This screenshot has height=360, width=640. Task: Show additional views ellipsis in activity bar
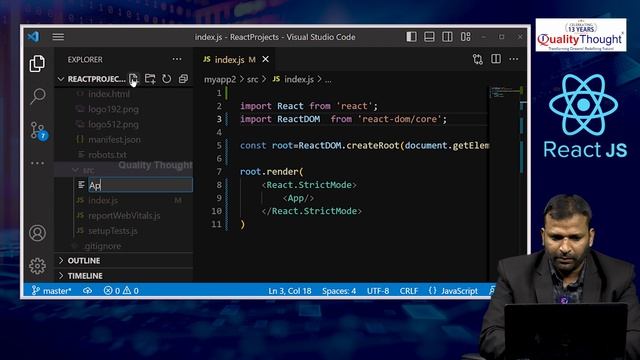click(38, 163)
